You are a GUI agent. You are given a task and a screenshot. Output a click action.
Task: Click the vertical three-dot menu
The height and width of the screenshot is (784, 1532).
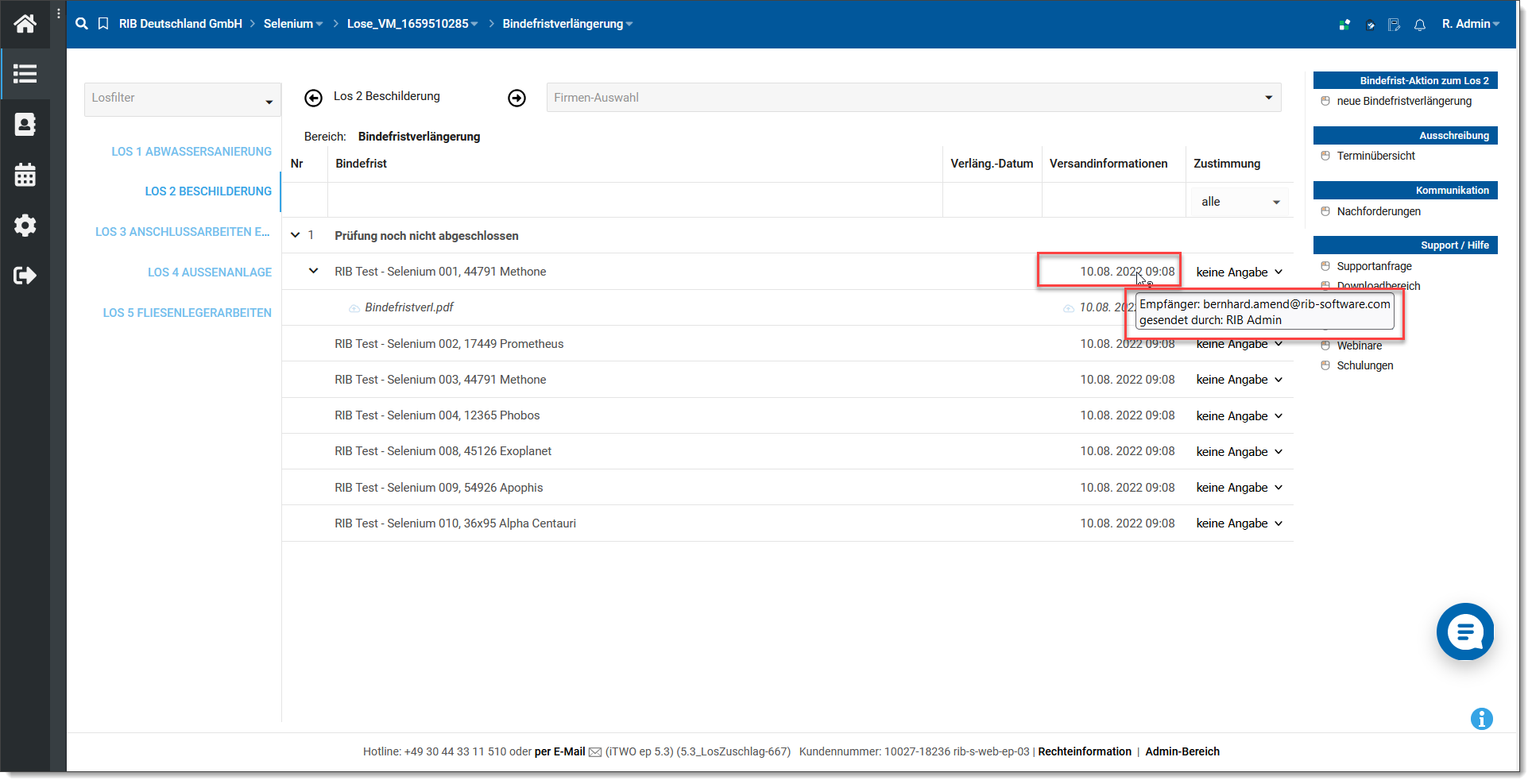[59, 14]
